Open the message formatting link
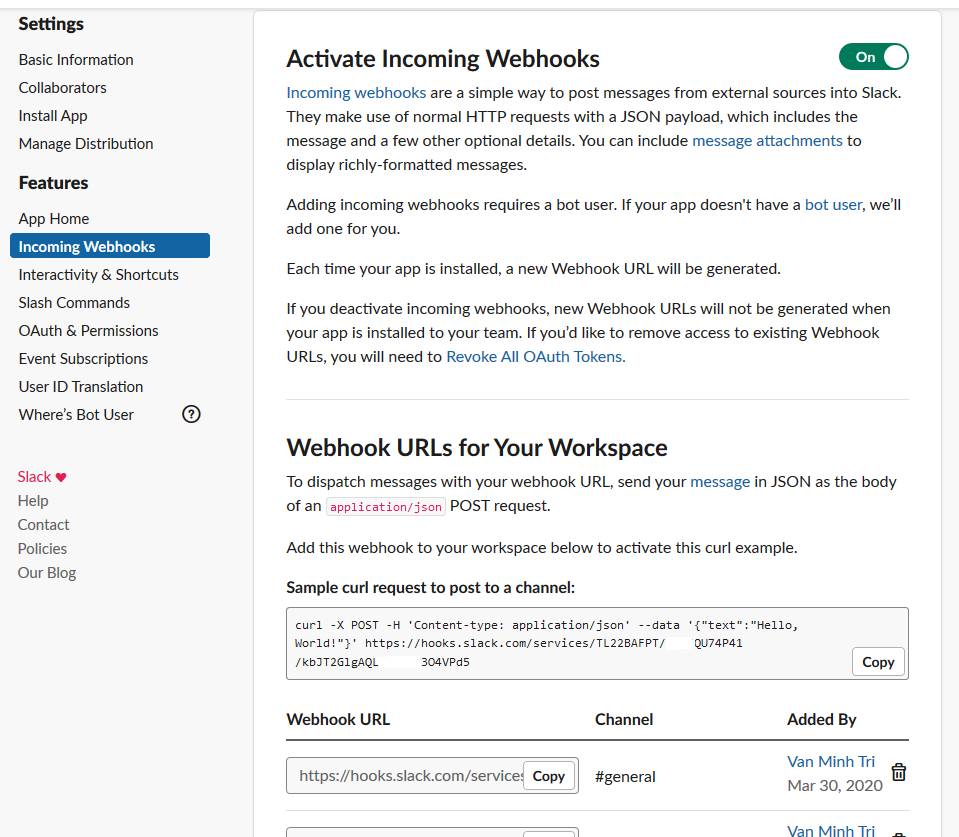Viewport: 959px width, 837px height. coord(720,481)
